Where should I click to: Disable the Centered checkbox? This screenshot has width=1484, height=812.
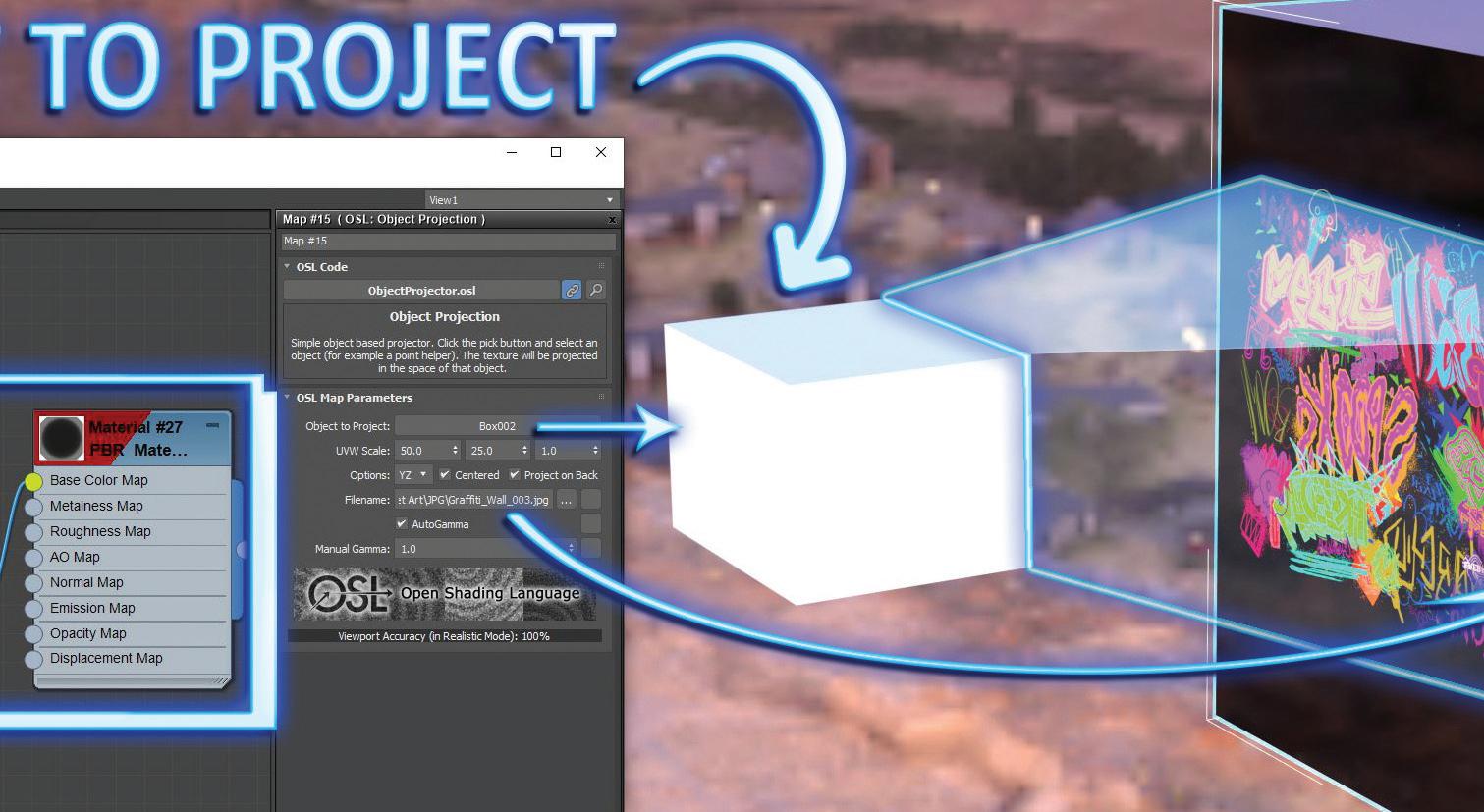pyautogui.click(x=445, y=475)
